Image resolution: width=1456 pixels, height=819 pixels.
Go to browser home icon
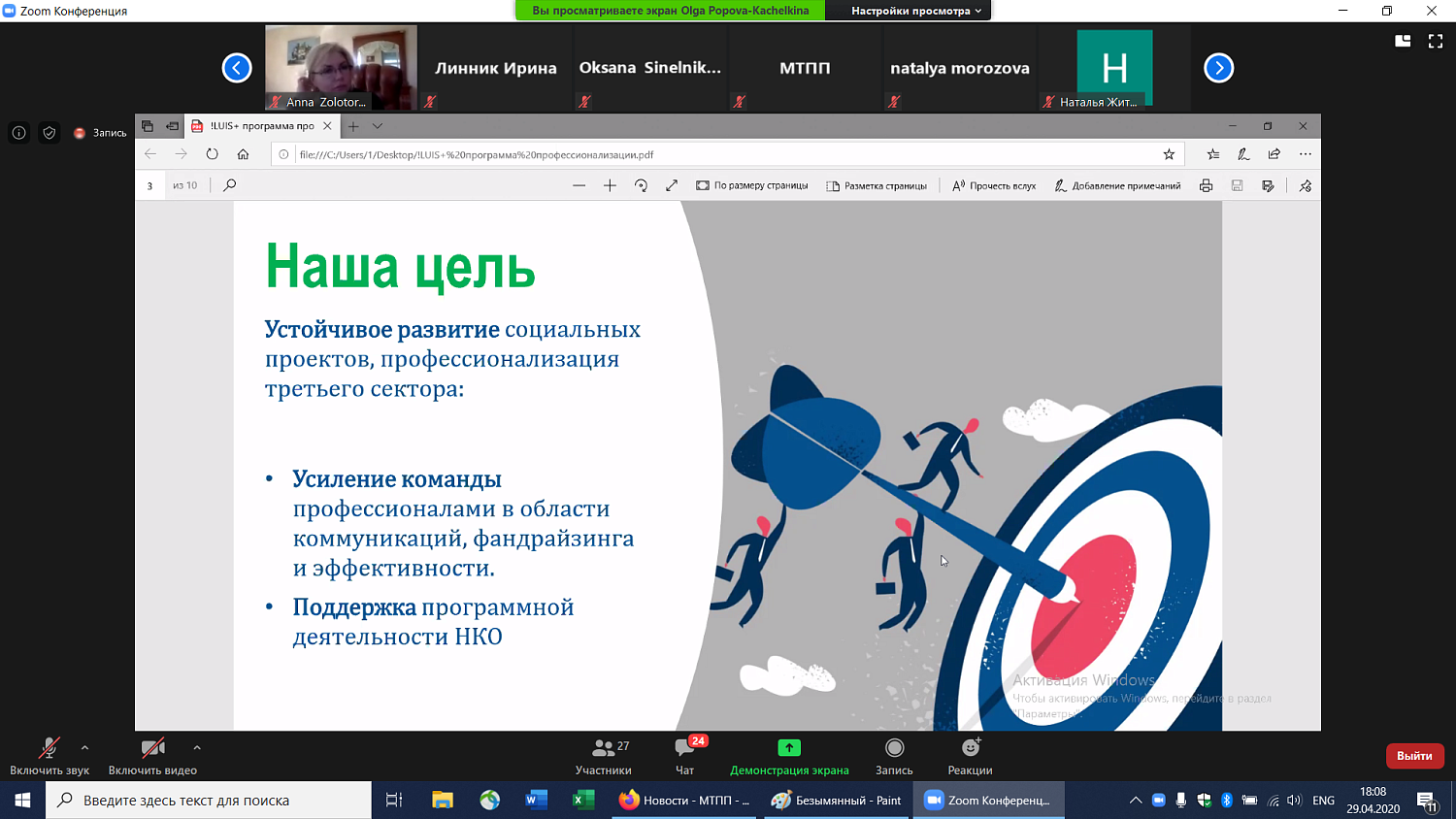click(x=243, y=154)
